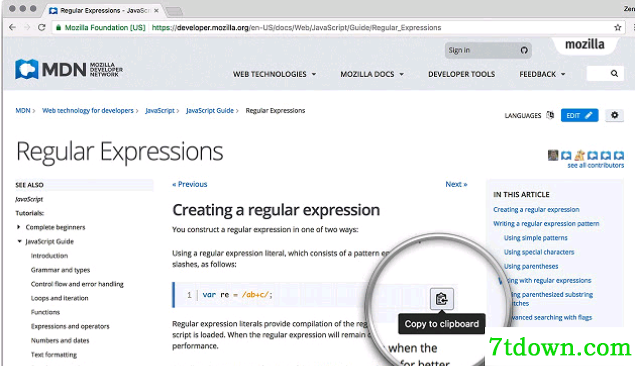Open Control flow and error handling
Viewport: 635px width, 366px height.
[77, 284]
